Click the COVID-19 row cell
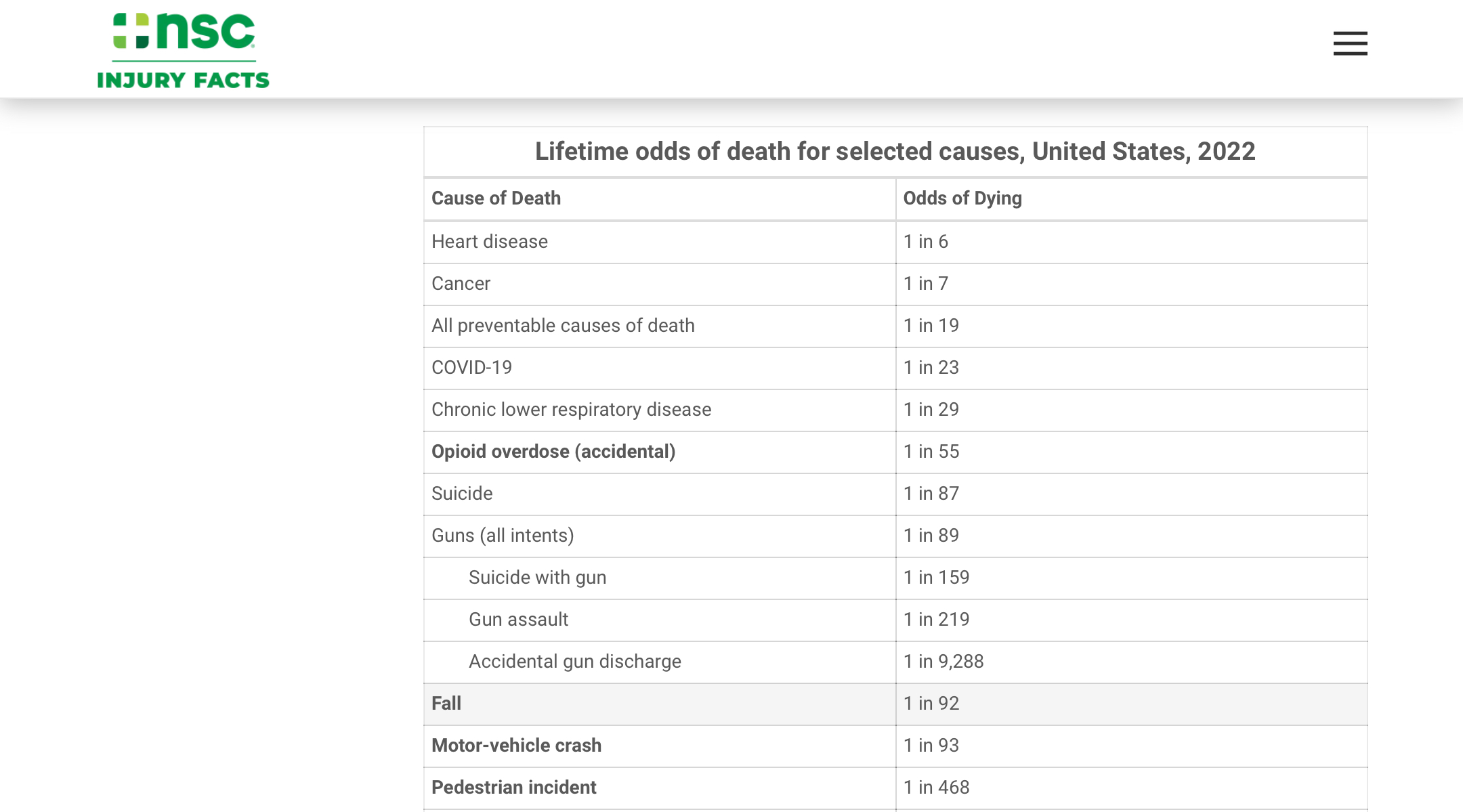The width and height of the screenshot is (1463, 812). (471, 368)
